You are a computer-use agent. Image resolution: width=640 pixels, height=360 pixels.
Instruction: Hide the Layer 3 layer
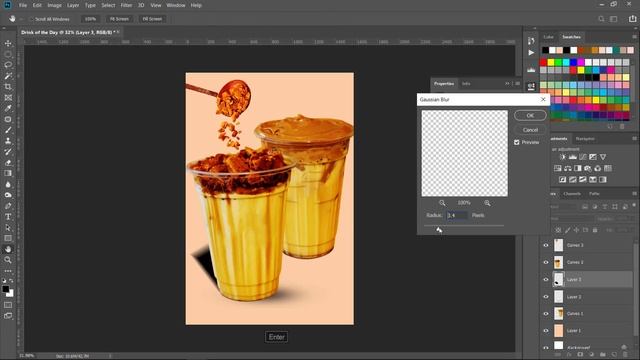pos(546,280)
